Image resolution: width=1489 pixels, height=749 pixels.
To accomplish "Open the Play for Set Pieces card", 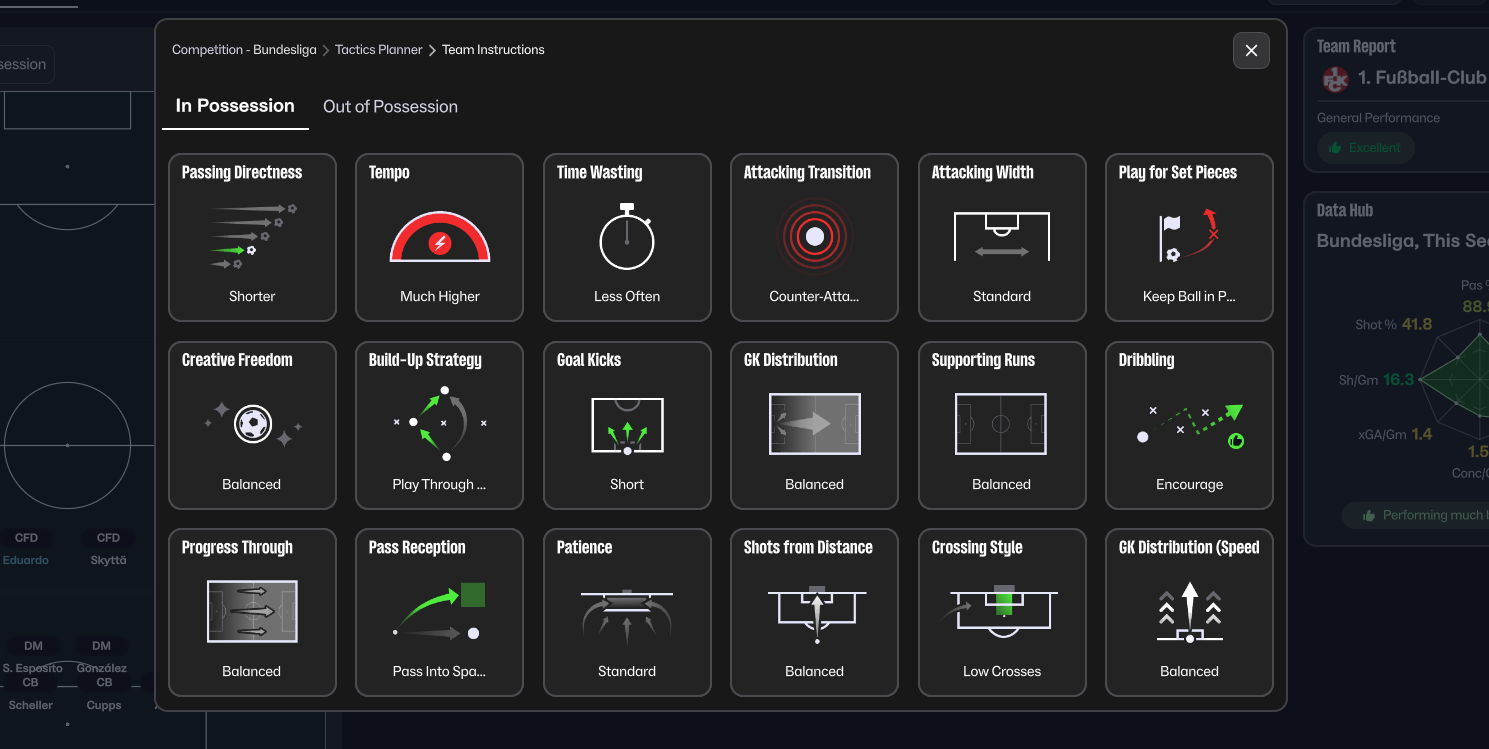I will pyautogui.click(x=1189, y=237).
